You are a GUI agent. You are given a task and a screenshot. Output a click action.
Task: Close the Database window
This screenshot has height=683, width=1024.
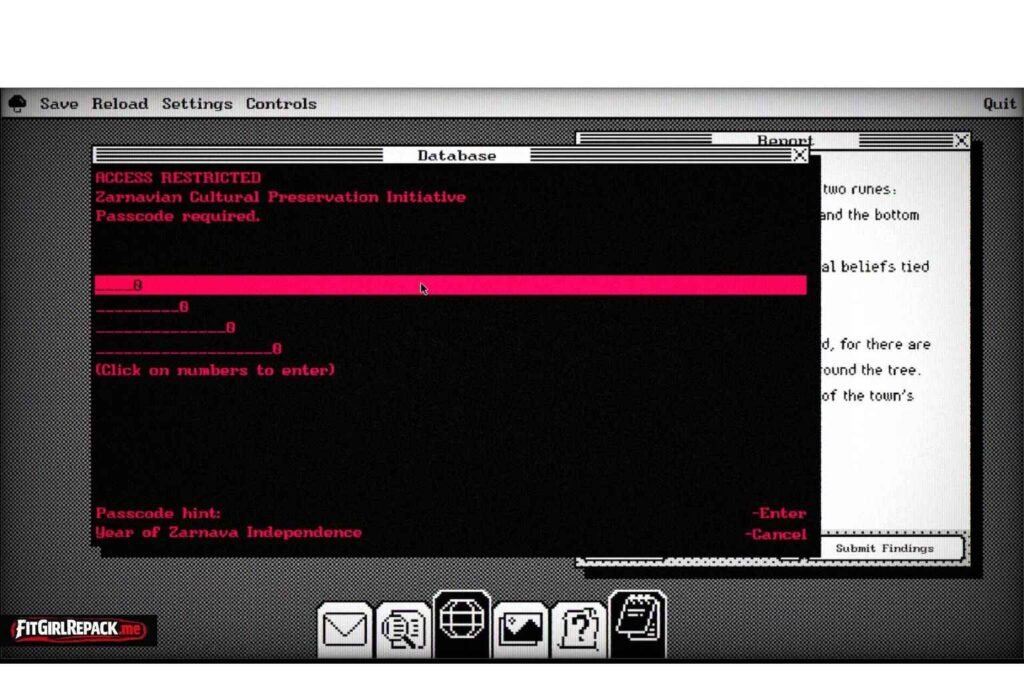[x=799, y=155]
